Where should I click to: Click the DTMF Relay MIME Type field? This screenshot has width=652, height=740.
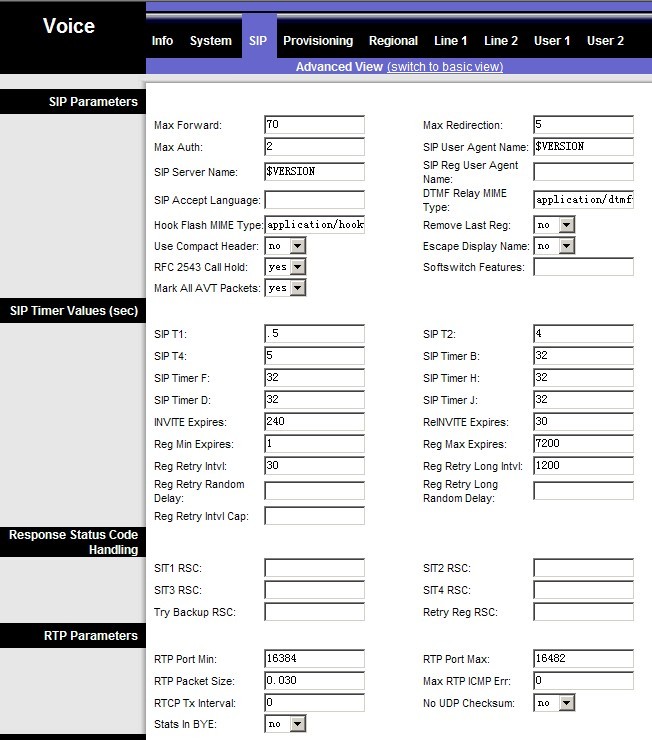click(584, 200)
